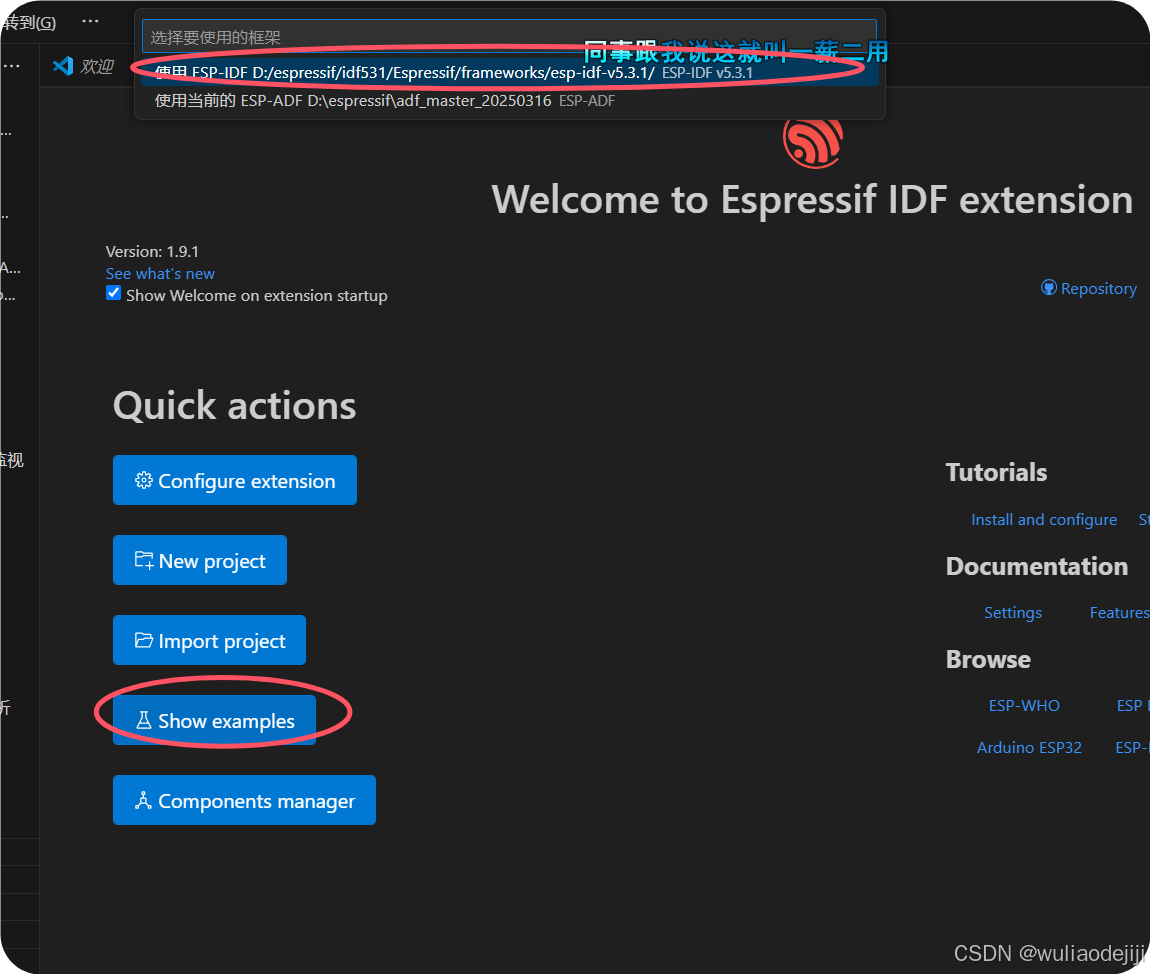Open the Import project action
The width and height of the screenshot is (1150, 974).
[209, 640]
